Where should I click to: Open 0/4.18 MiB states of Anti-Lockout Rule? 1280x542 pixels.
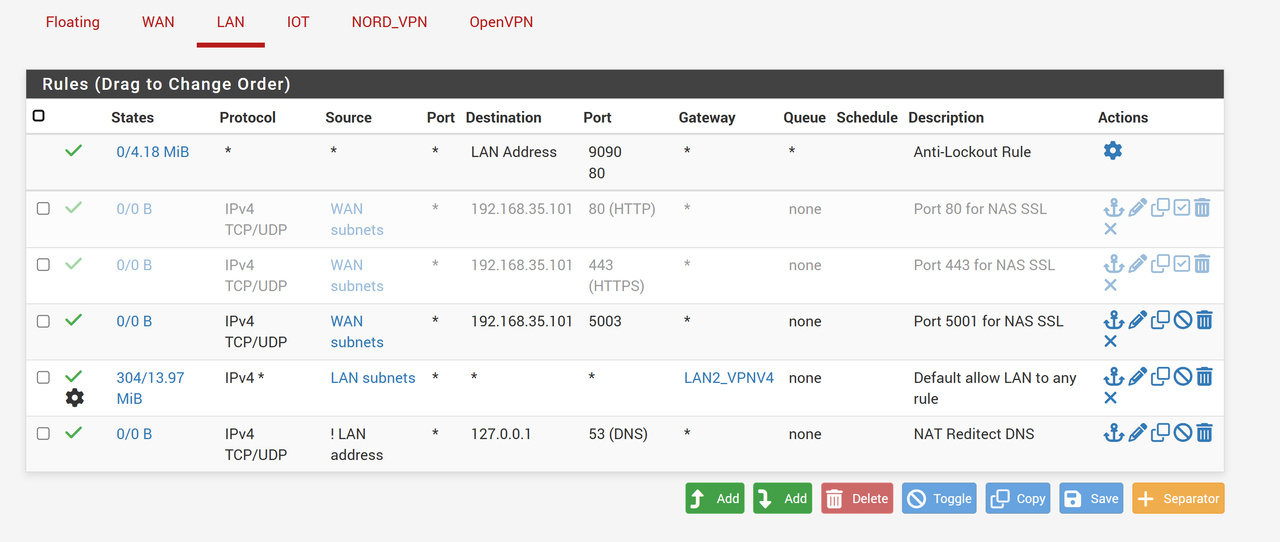[153, 152]
